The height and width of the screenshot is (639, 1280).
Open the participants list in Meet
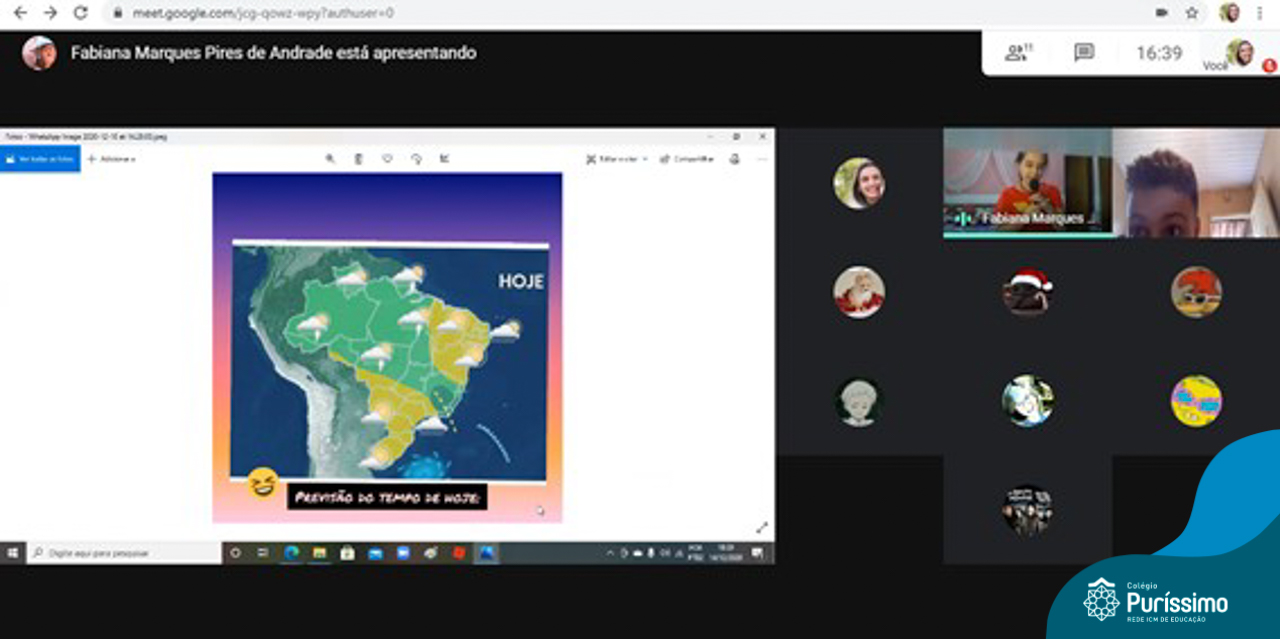[x=1018, y=53]
